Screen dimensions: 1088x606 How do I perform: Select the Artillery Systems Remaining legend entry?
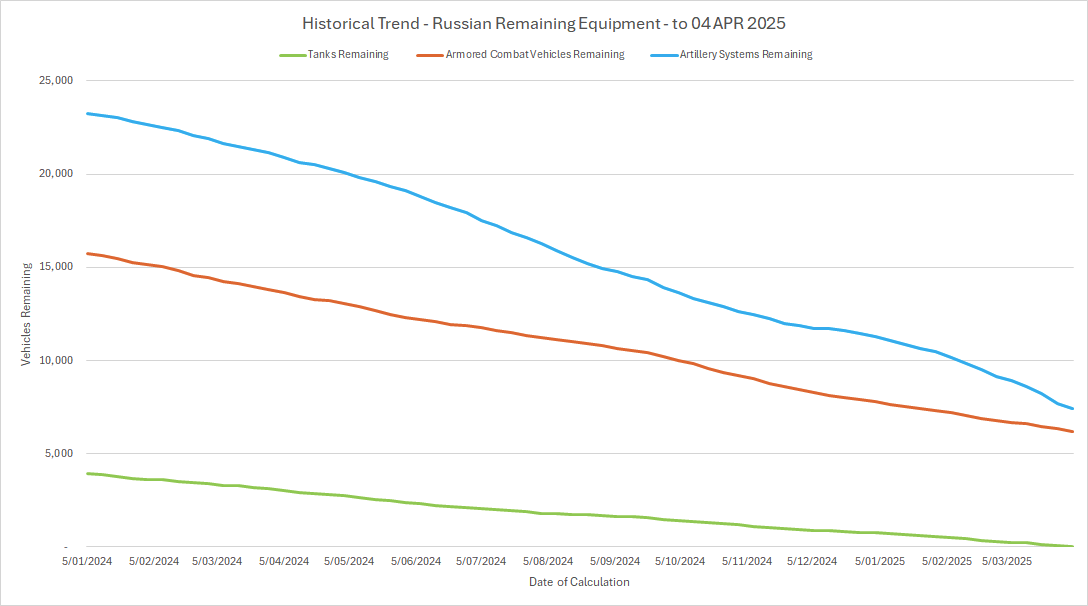tap(745, 55)
